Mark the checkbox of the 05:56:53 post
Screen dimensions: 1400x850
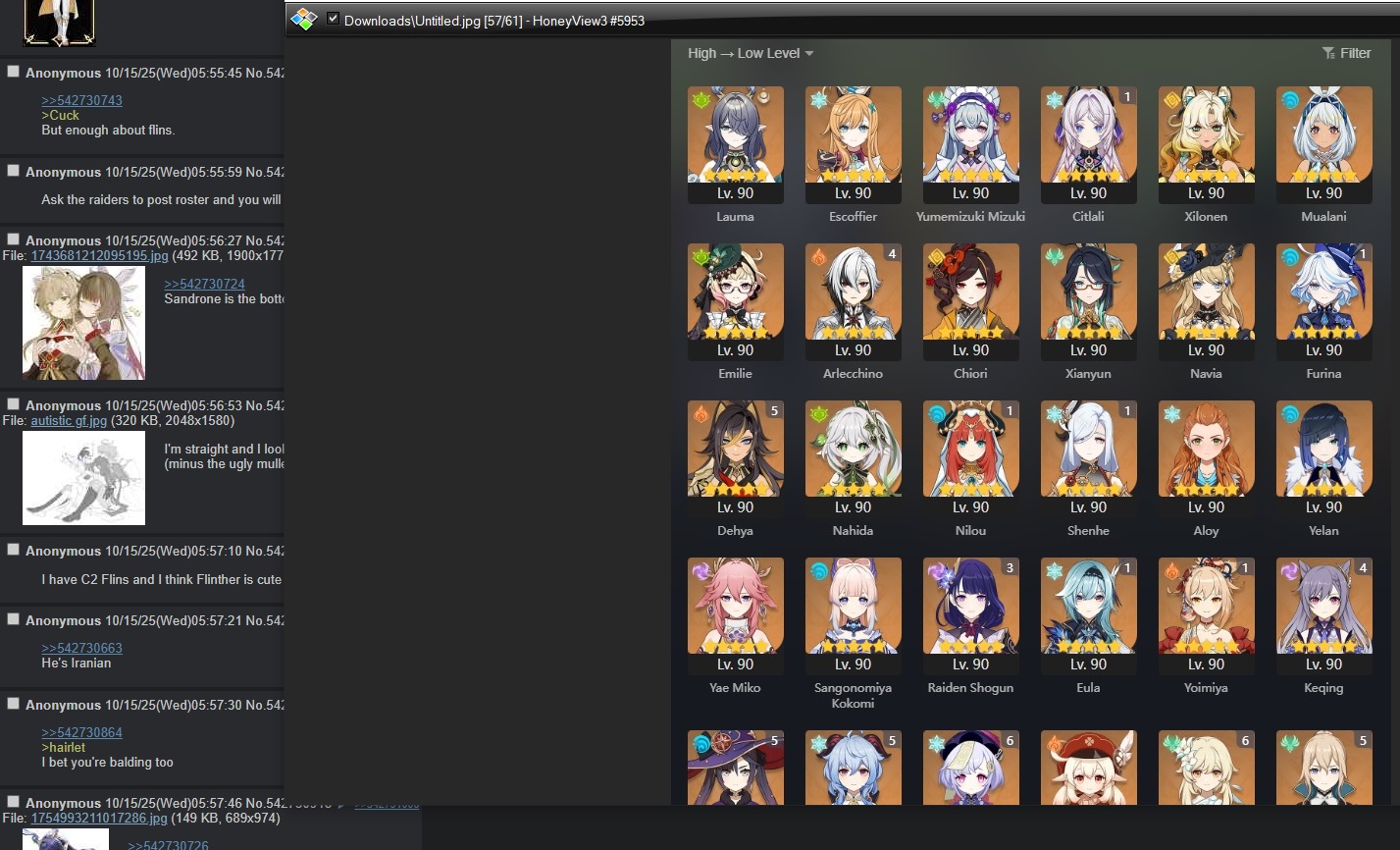coord(13,404)
